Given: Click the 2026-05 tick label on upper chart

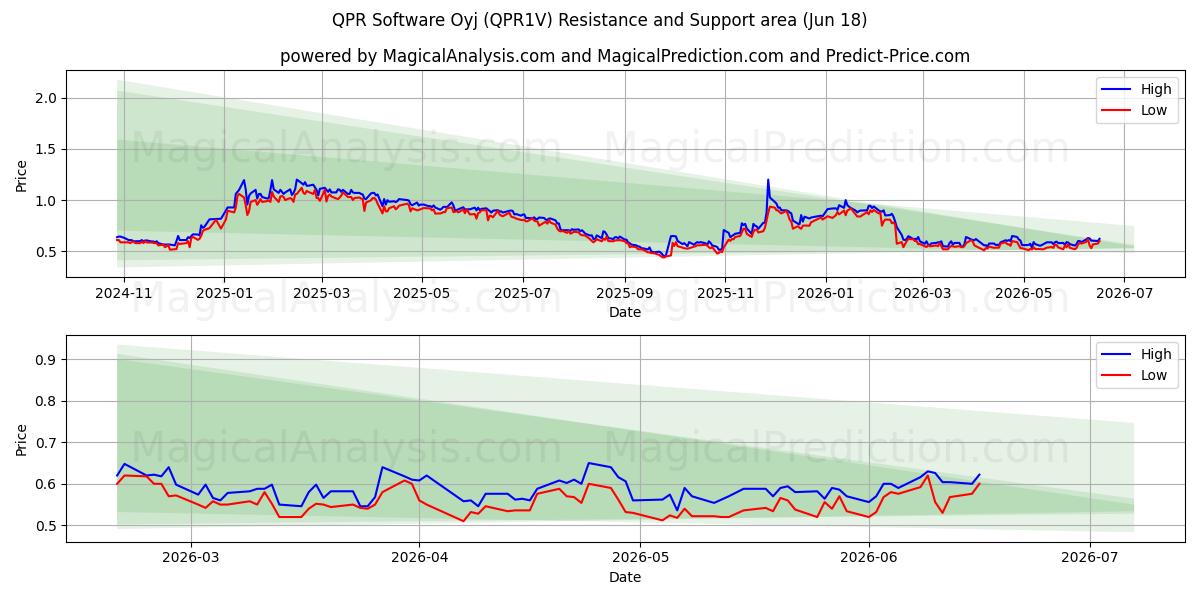Looking at the screenshot, I should tap(1023, 294).
